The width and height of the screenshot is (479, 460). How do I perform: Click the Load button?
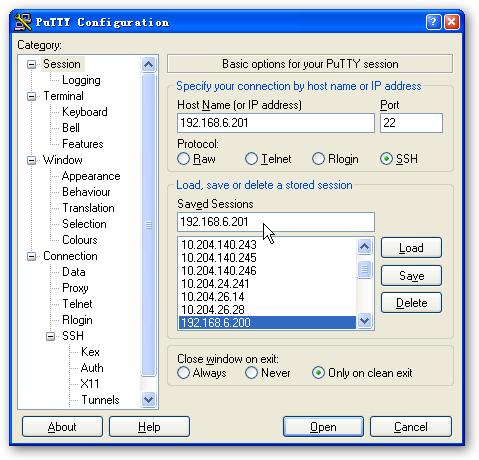point(411,248)
